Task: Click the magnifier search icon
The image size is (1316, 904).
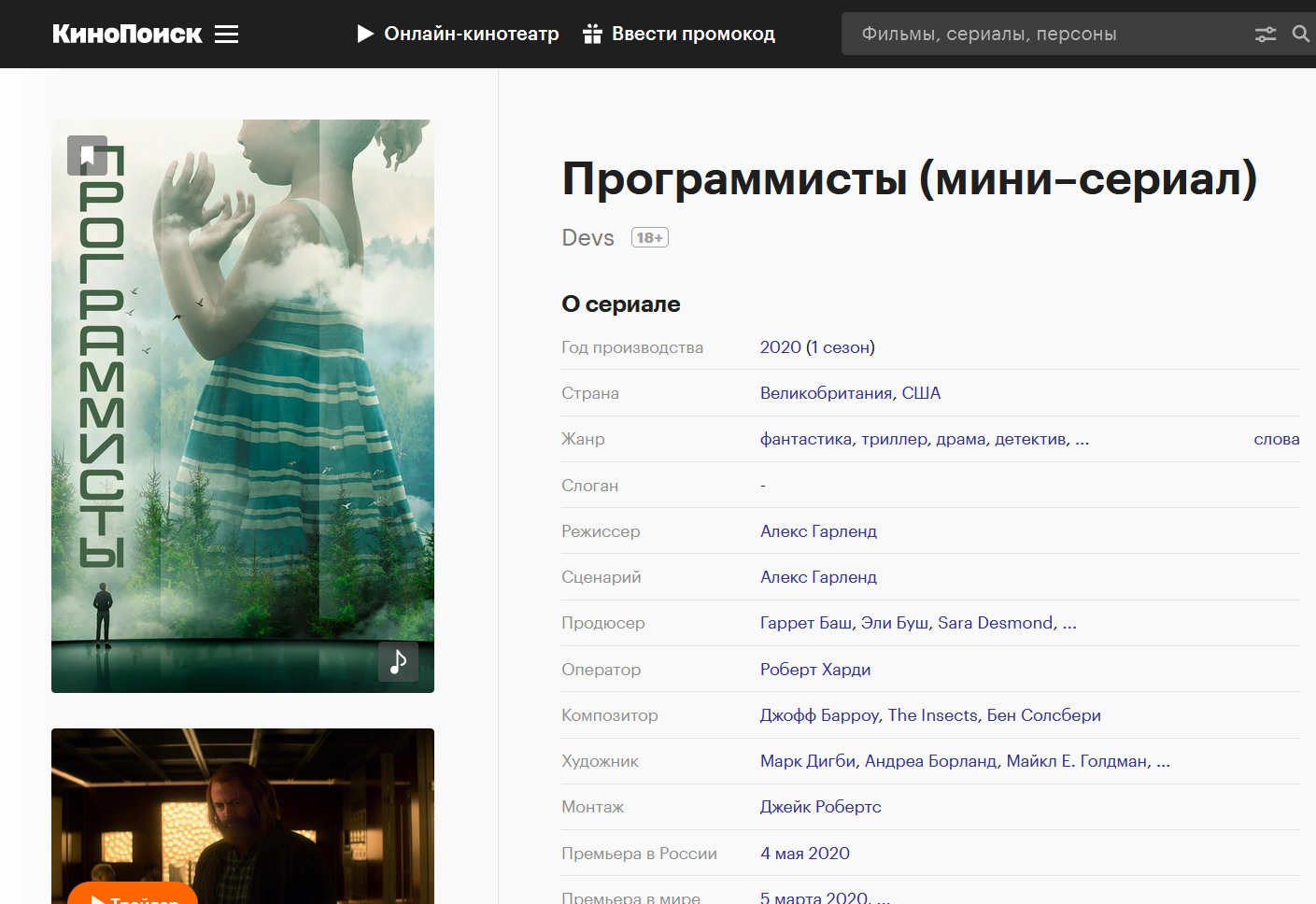Action: click(1300, 35)
